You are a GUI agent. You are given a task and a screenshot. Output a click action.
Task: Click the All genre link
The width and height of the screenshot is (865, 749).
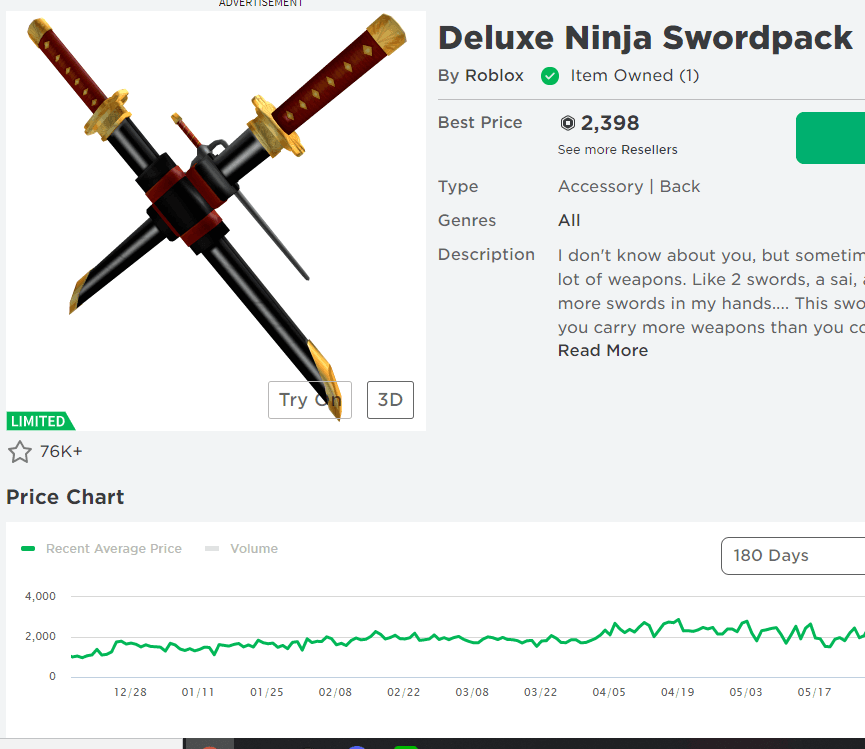(x=569, y=220)
